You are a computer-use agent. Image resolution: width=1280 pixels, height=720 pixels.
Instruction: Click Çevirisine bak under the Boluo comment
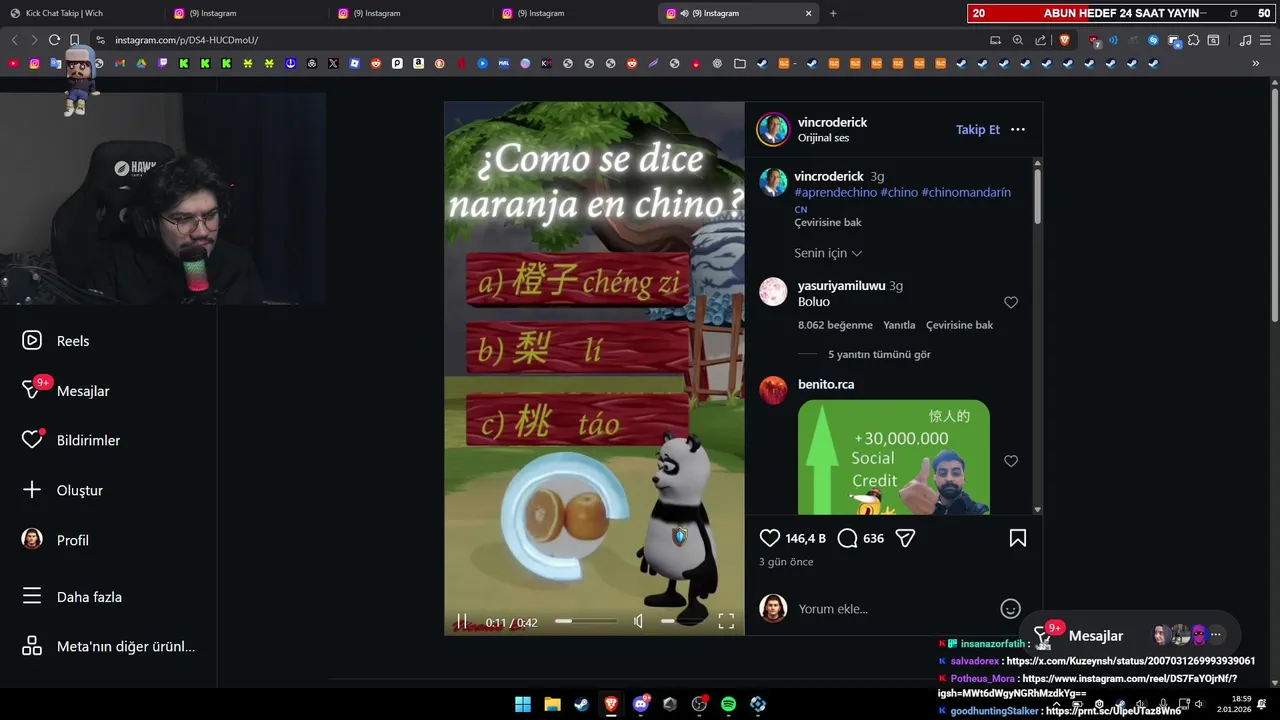(959, 325)
